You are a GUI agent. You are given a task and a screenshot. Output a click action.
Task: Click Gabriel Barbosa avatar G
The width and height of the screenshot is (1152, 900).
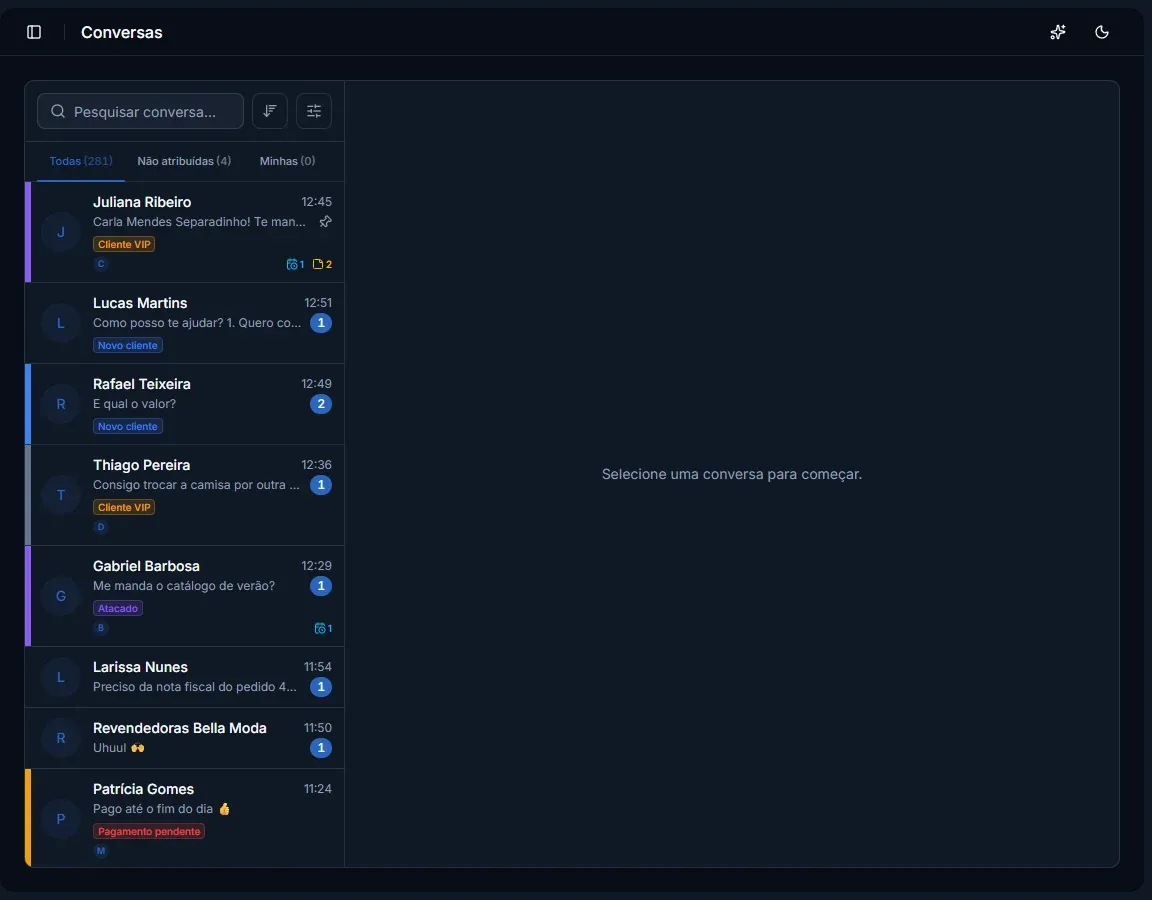[x=60, y=596]
